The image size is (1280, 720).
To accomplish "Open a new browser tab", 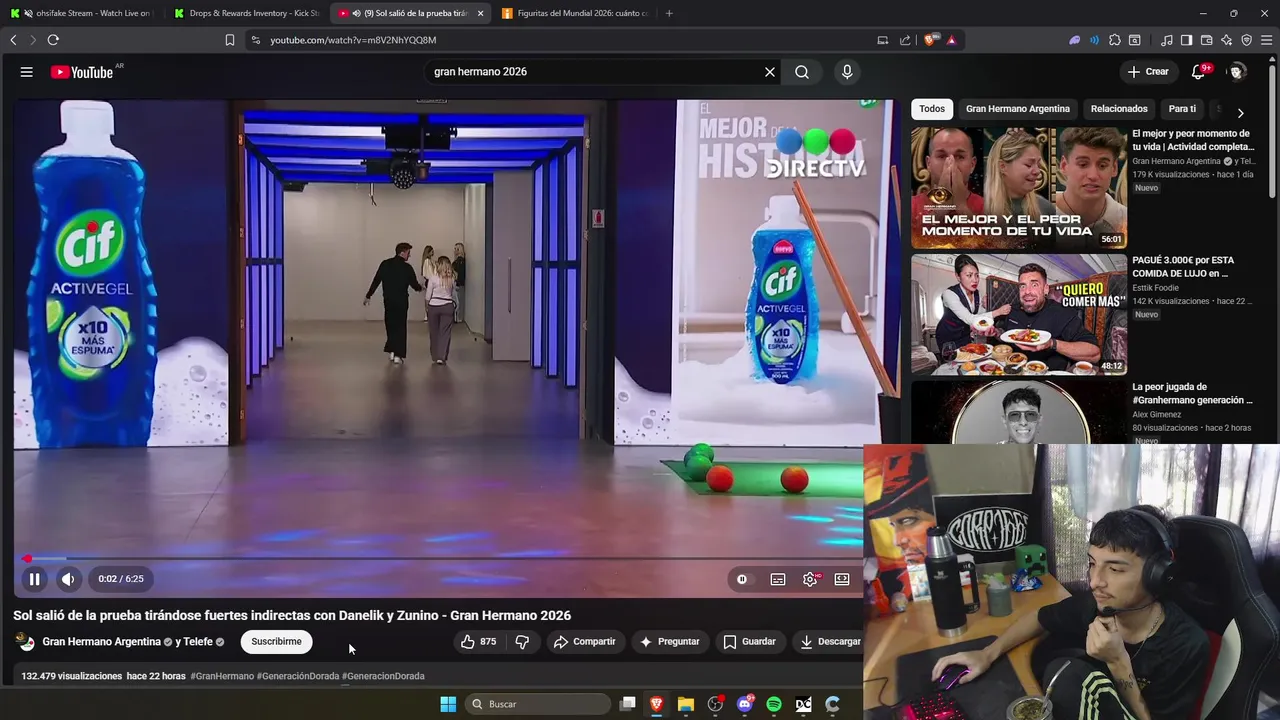I will [669, 13].
